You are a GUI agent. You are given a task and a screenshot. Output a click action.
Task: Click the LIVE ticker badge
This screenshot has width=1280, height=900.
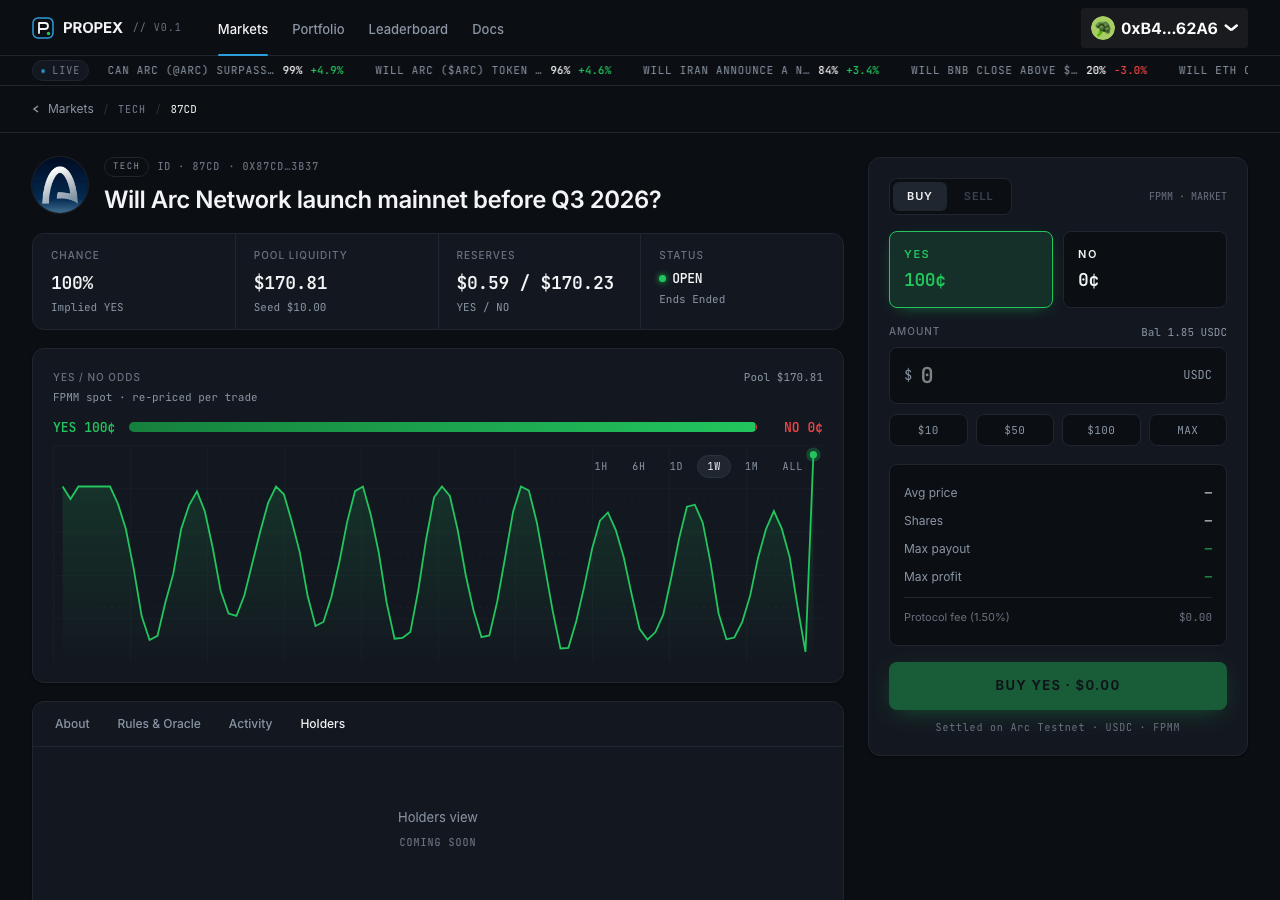60,70
